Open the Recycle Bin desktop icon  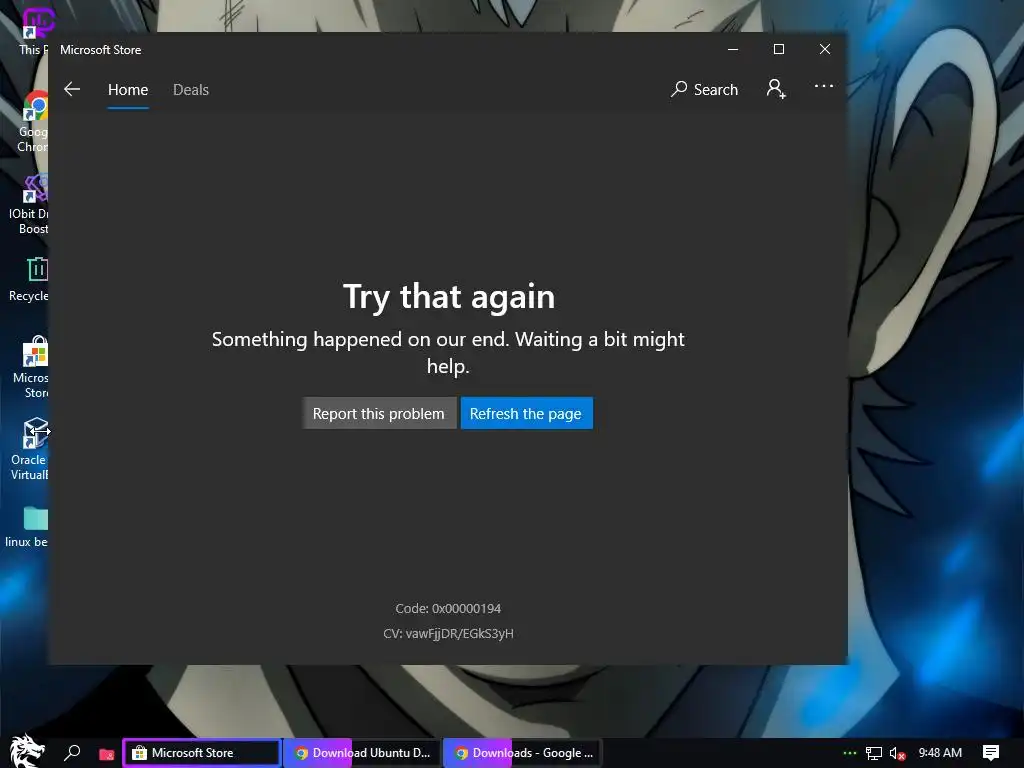coord(29,280)
